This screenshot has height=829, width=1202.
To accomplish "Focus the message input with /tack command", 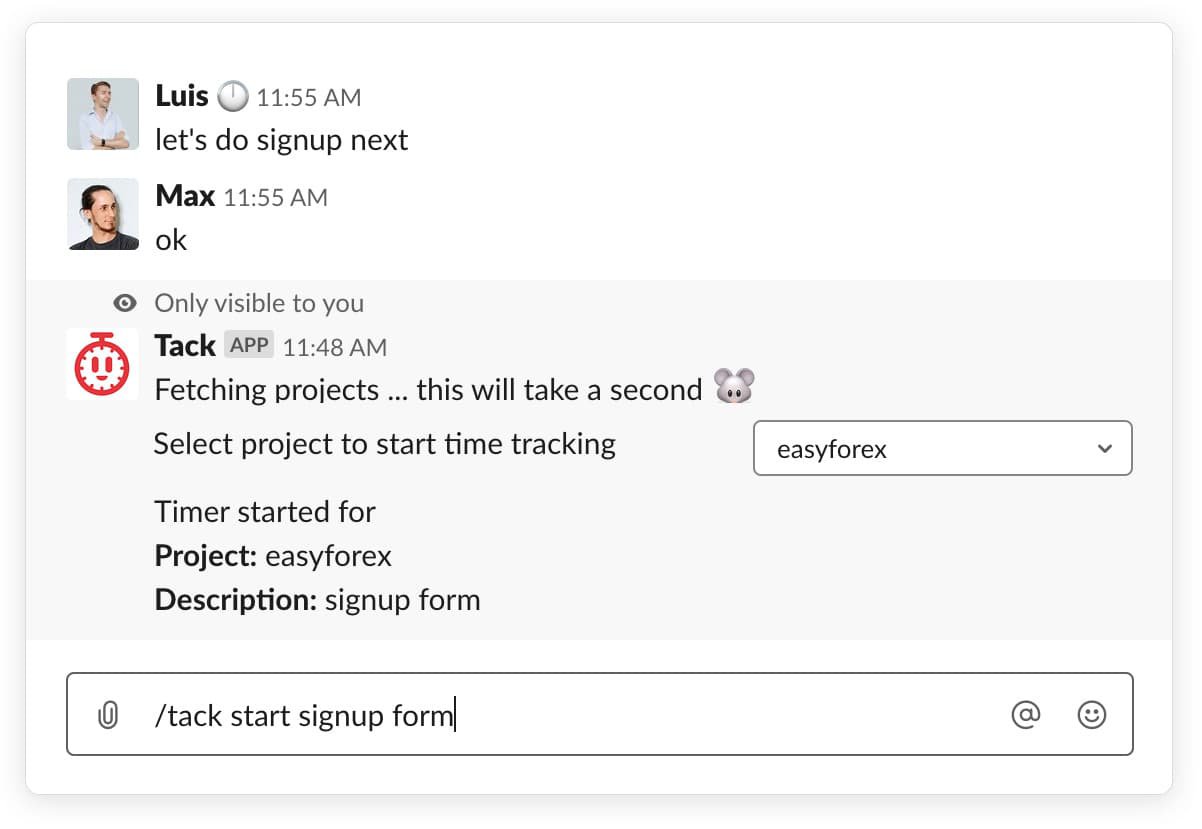I will click(x=600, y=714).
